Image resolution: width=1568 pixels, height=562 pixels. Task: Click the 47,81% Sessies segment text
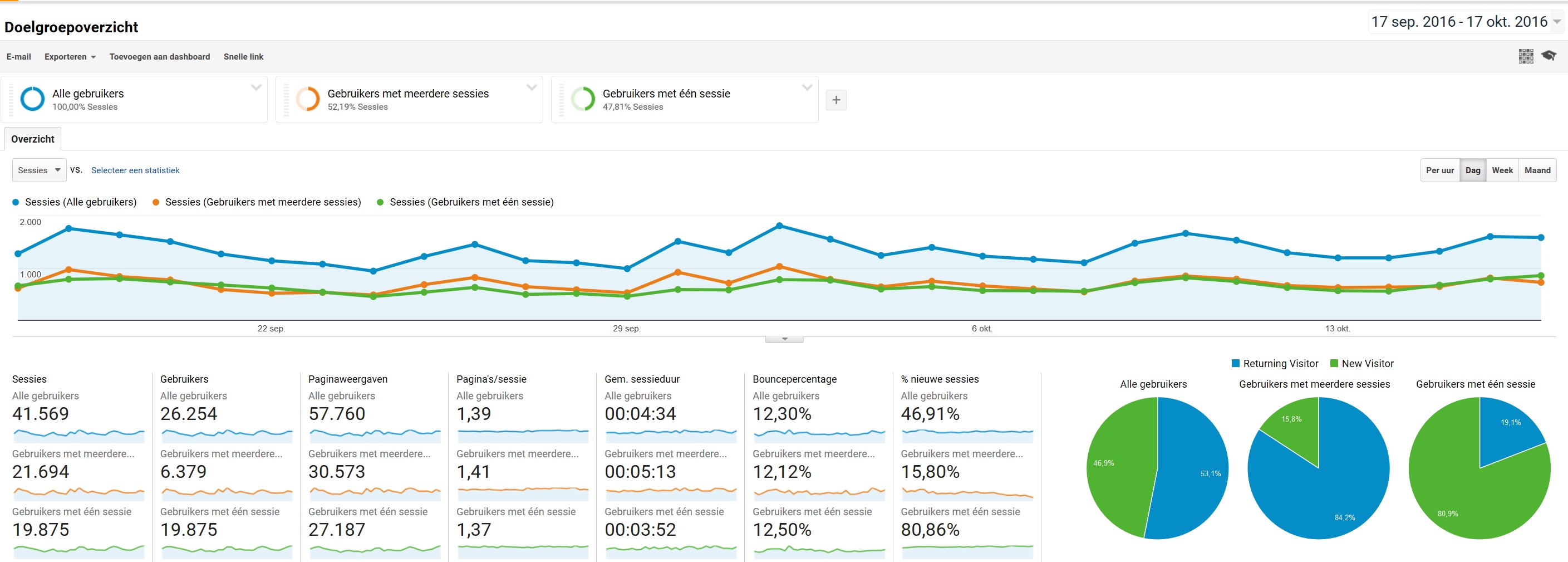click(x=632, y=107)
